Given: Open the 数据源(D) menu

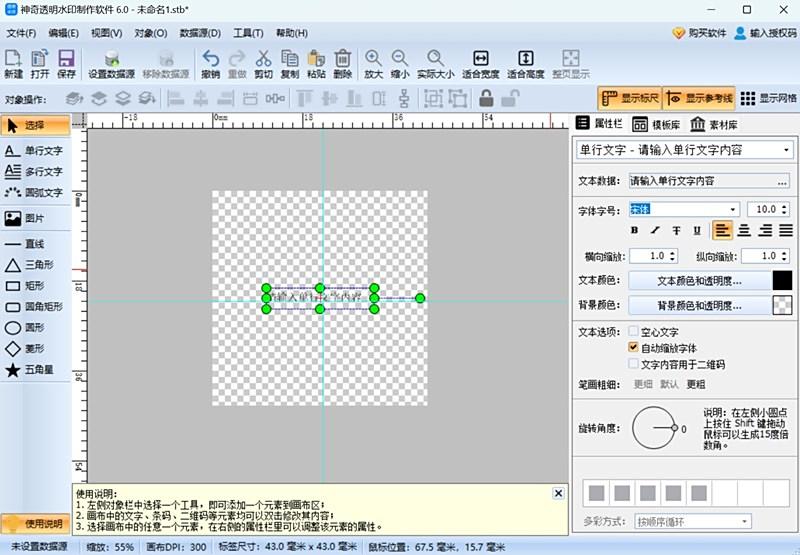Looking at the screenshot, I should [200, 33].
